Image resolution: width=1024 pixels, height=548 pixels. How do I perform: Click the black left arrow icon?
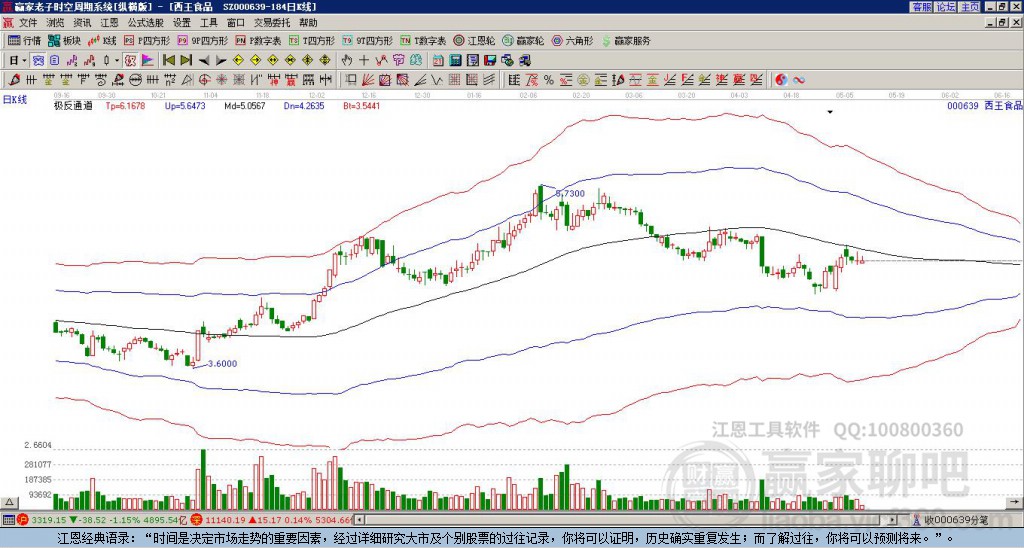coord(204,61)
